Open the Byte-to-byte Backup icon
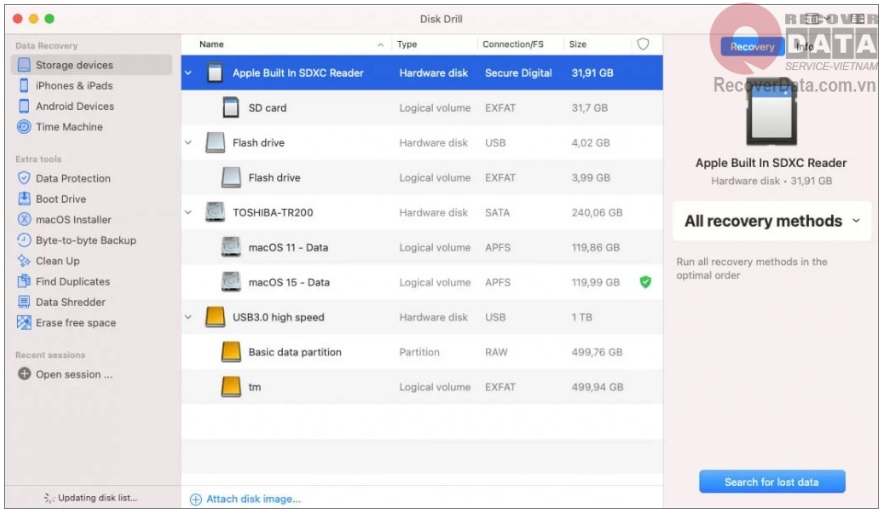883x515 pixels. point(24,240)
